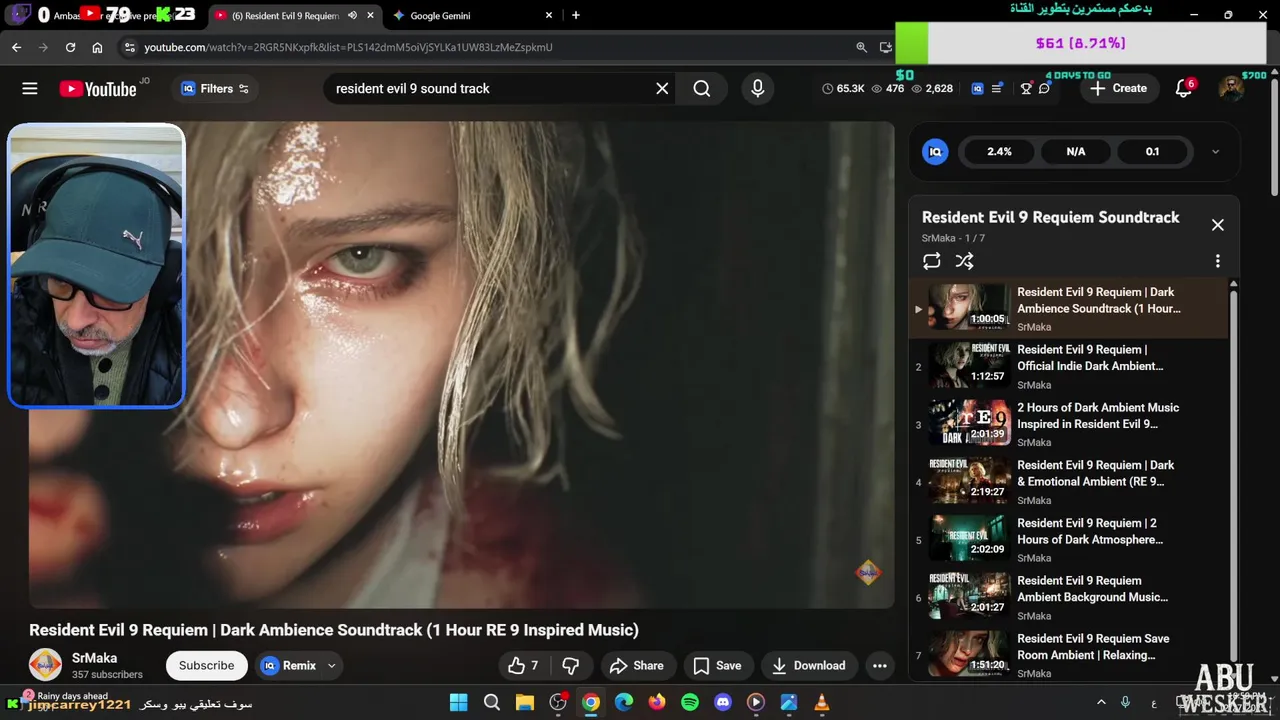Close the Google Gemini tab
This screenshot has height=720, width=1280.
(548, 16)
